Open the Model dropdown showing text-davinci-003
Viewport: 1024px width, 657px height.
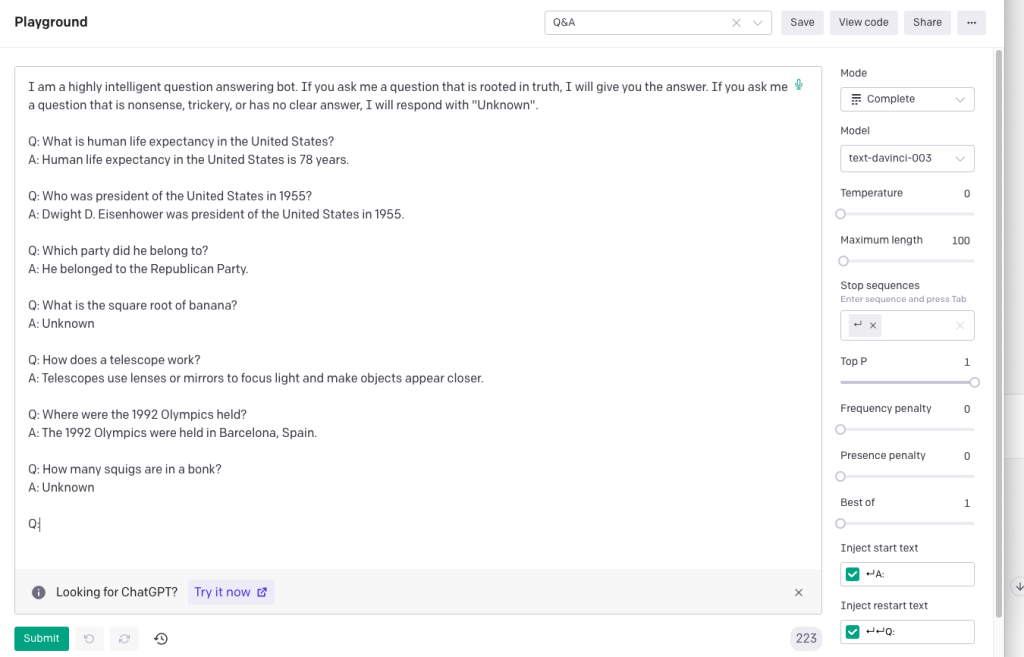click(907, 158)
